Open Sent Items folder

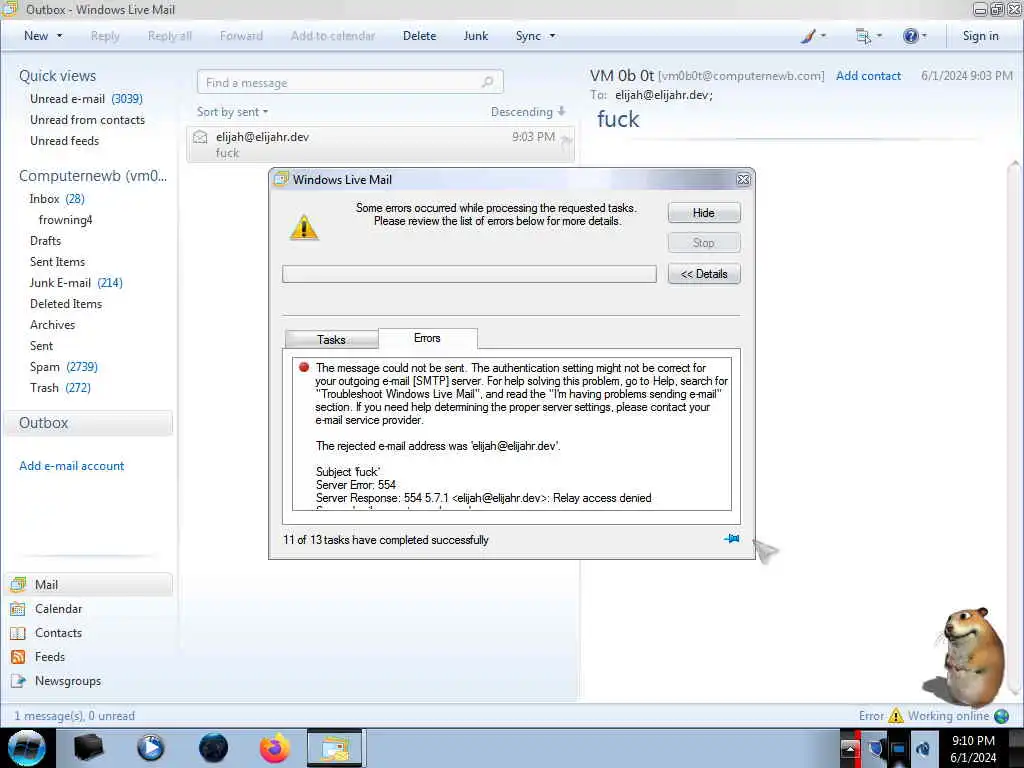coord(57,261)
